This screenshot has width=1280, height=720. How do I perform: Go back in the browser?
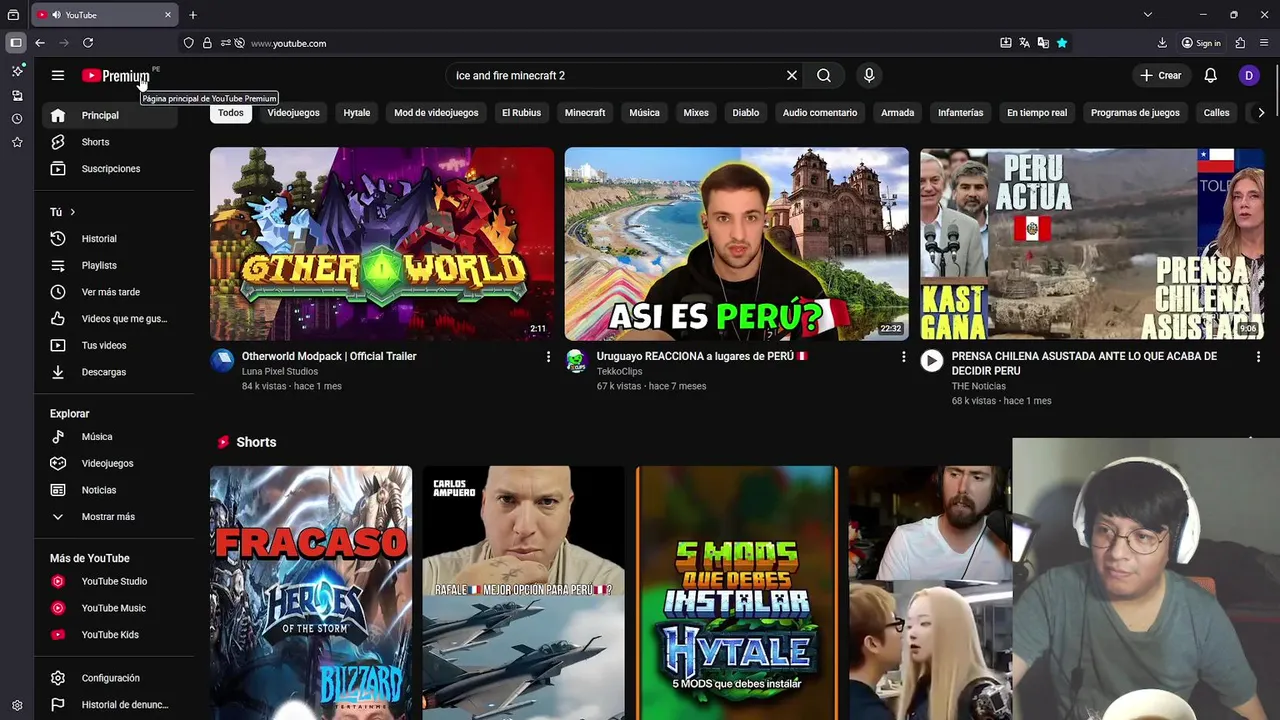click(40, 43)
